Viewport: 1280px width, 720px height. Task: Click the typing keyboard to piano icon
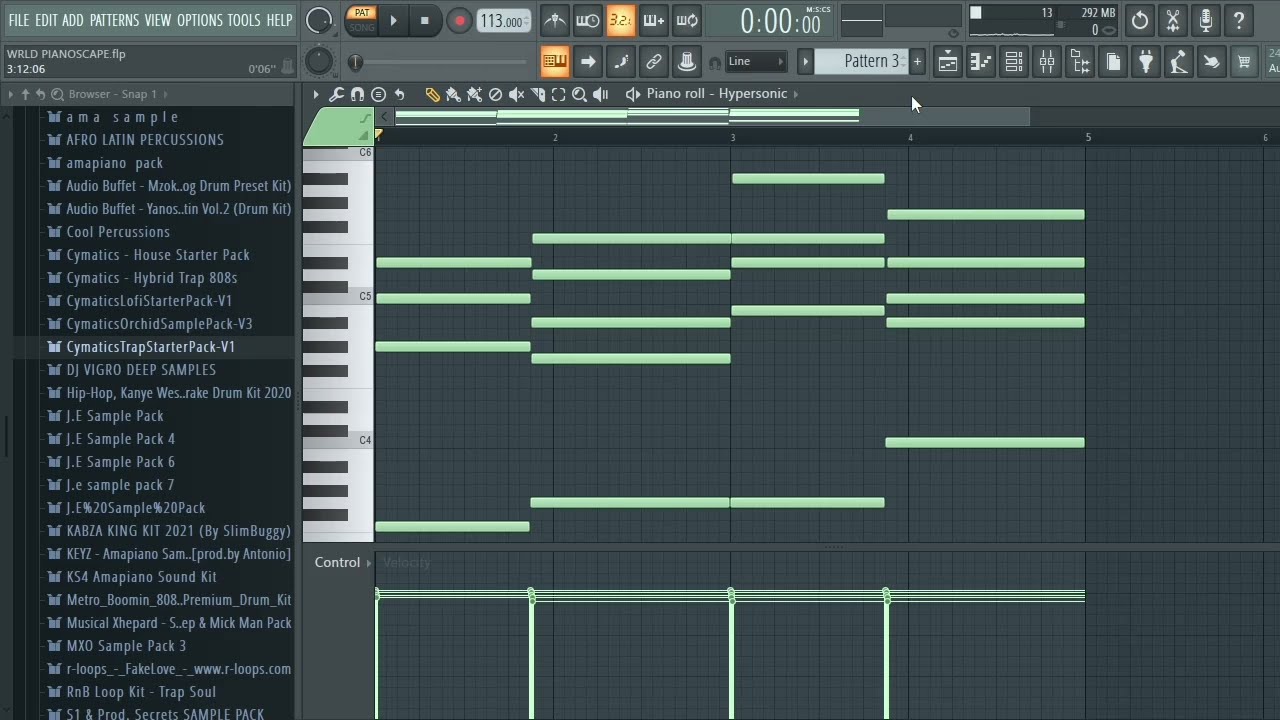pyautogui.click(x=554, y=62)
